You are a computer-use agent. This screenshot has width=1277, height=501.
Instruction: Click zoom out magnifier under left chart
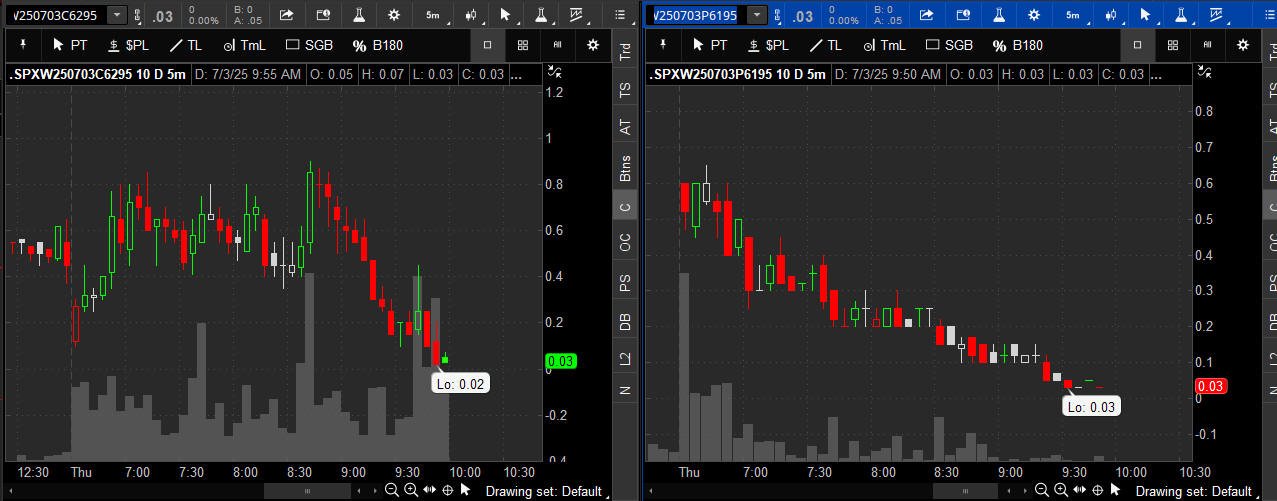[x=392, y=490]
